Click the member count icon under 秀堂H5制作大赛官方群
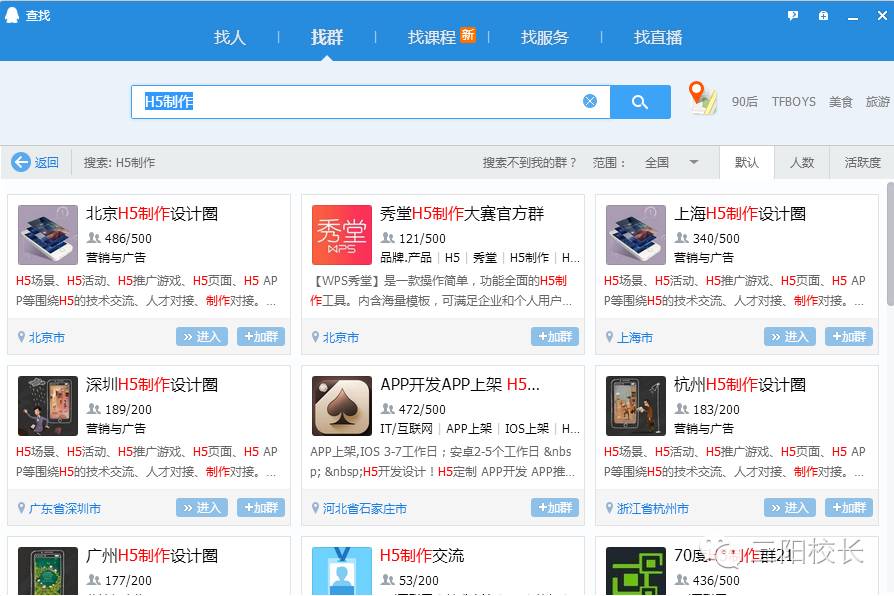This screenshot has height=596, width=894. pyautogui.click(x=388, y=238)
